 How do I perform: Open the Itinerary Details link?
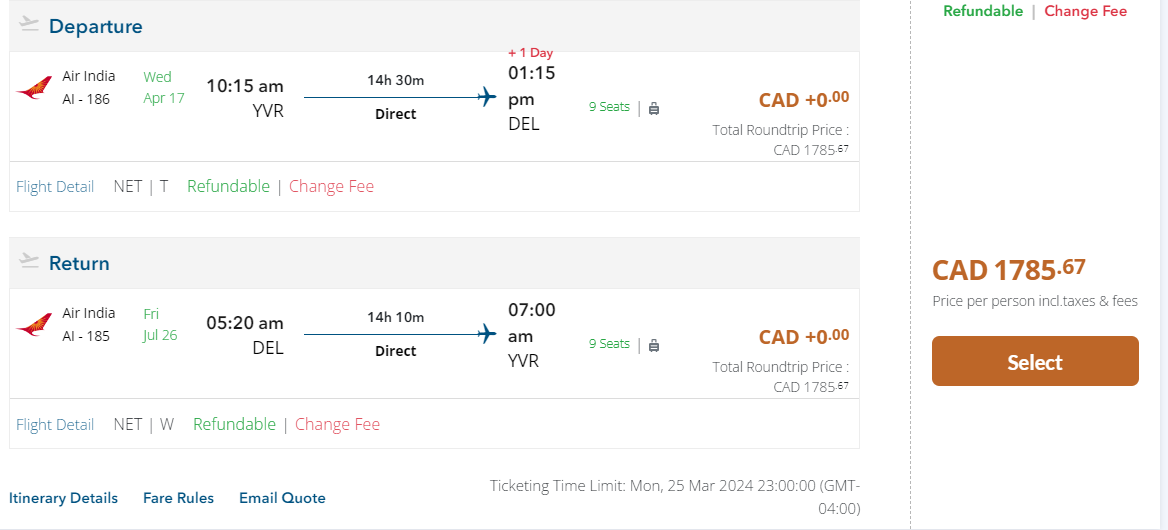pyautogui.click(x=63, y=498)
